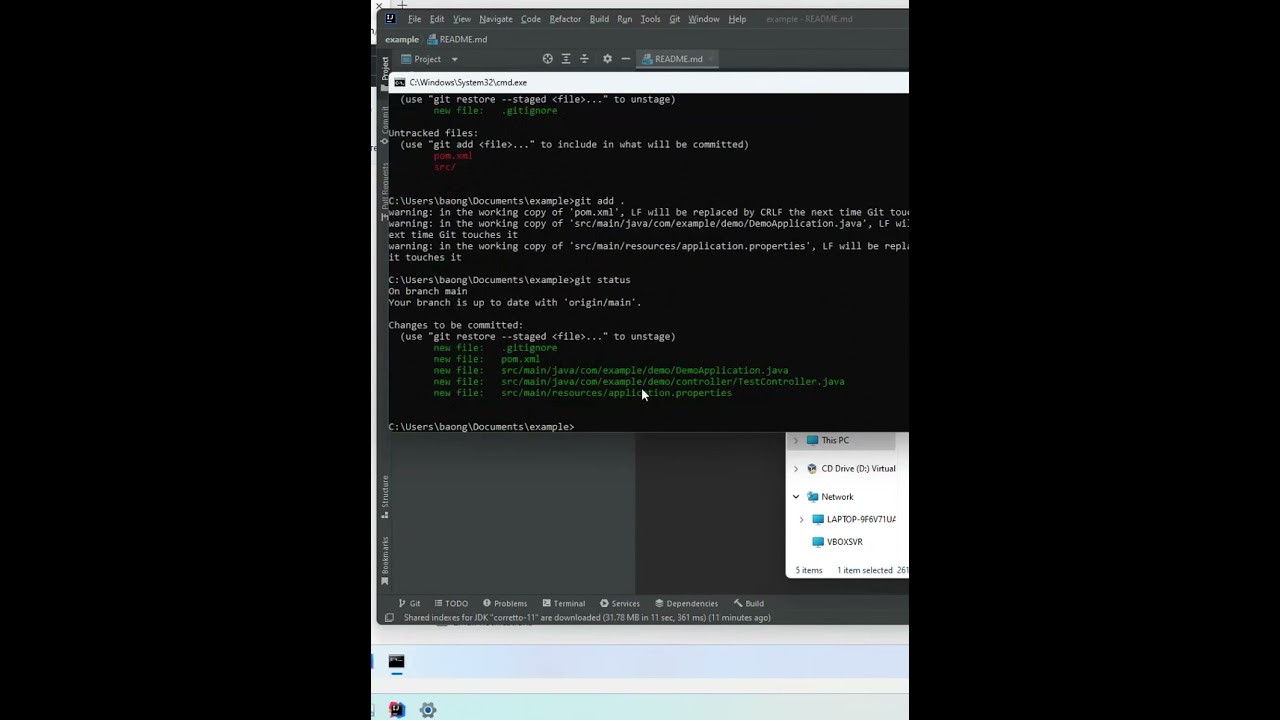
Task: Open the Structure tool window
Action: (384, 496)
